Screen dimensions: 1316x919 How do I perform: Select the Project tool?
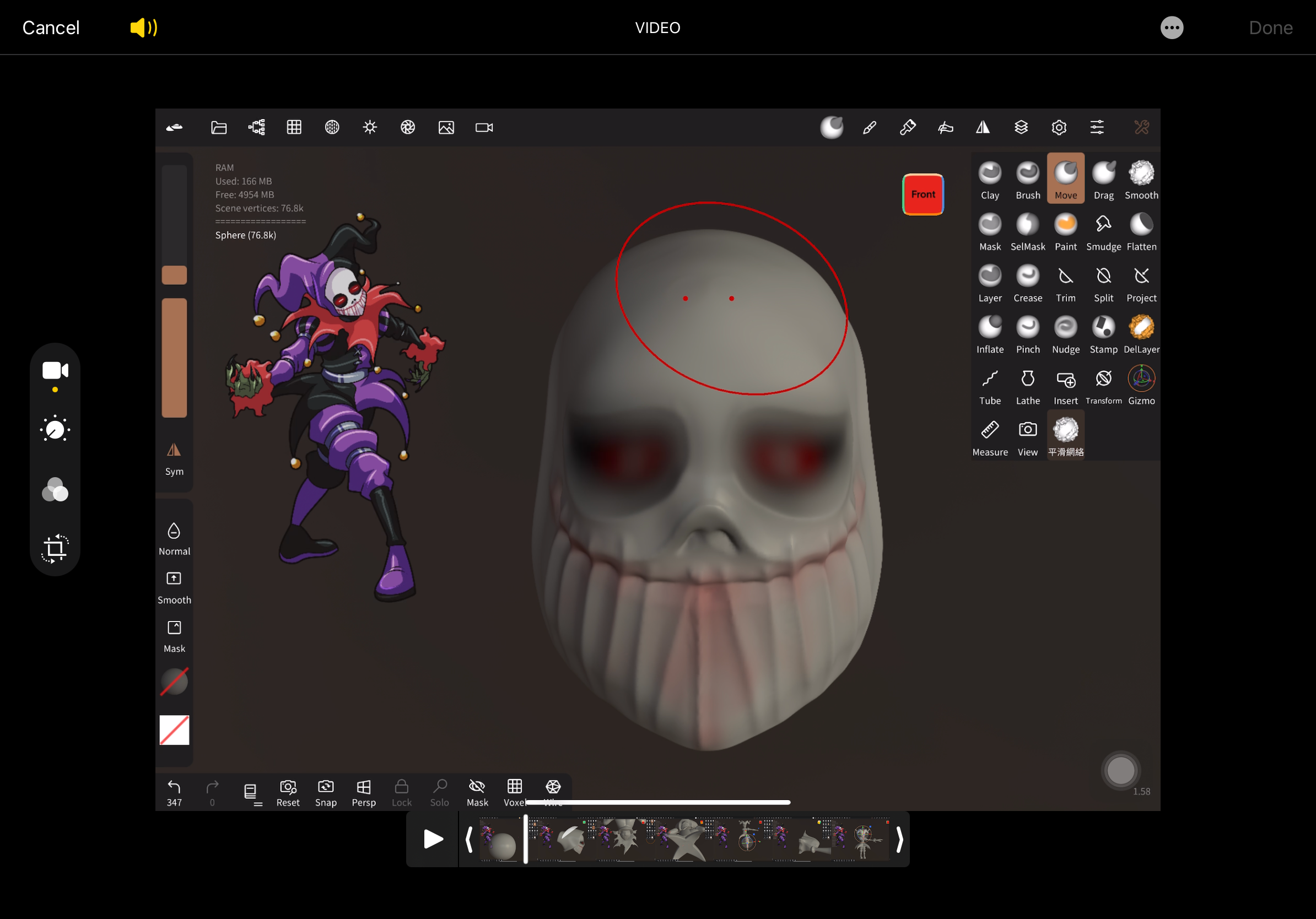1141,283
